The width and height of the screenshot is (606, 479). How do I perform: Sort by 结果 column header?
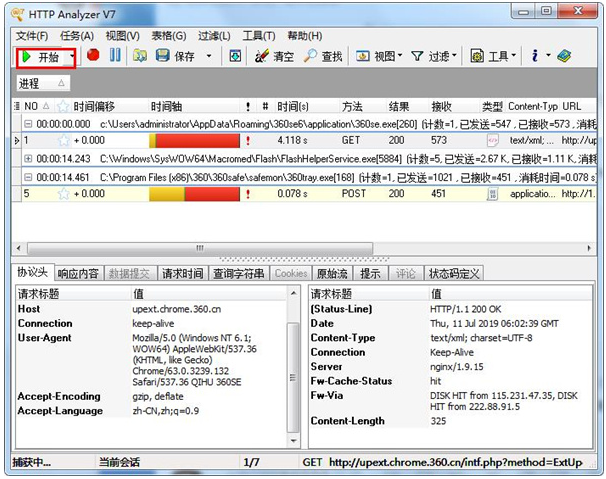[407, 106]
